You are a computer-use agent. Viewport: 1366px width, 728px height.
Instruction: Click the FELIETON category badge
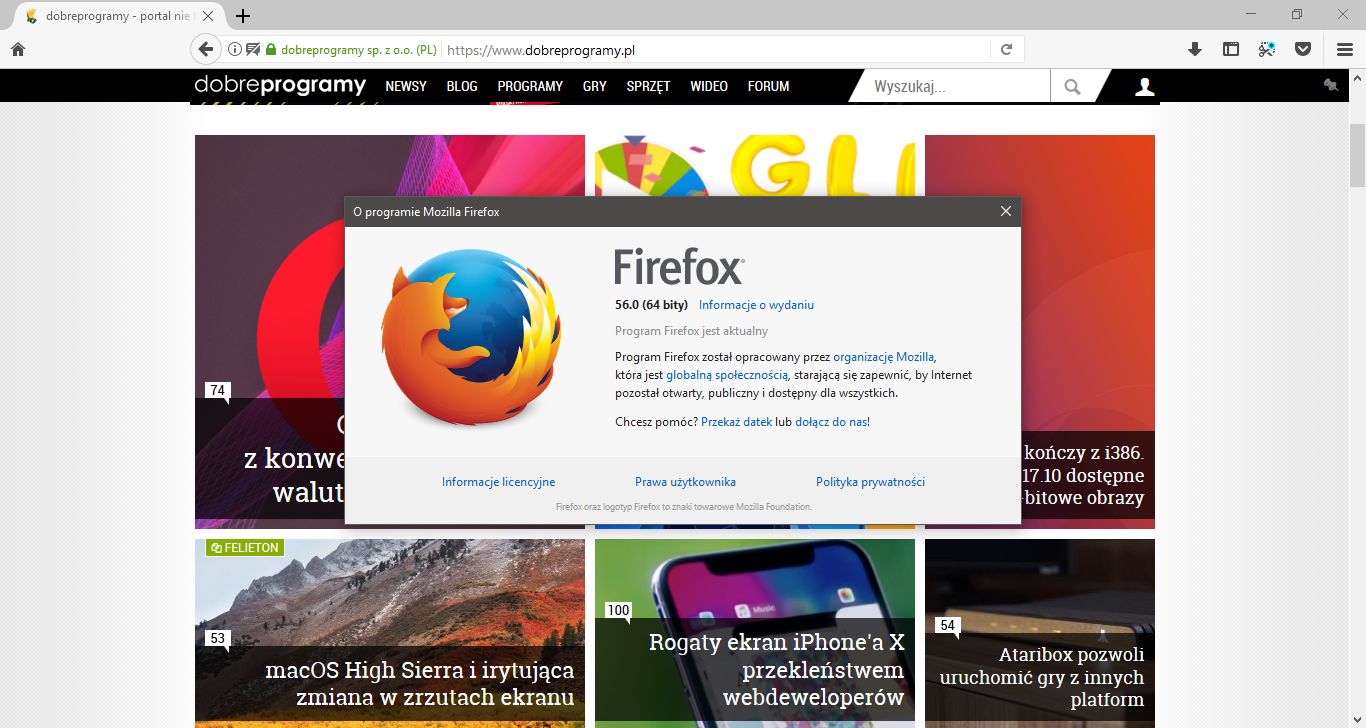(x=244, y=547)
